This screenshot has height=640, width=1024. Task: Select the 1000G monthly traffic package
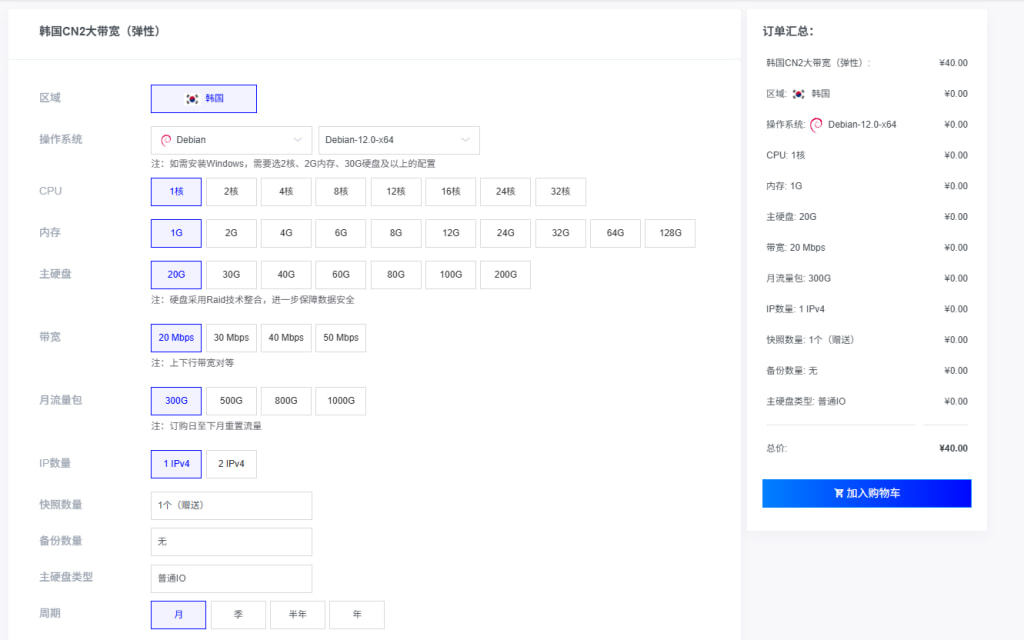[x=341, y=400]
